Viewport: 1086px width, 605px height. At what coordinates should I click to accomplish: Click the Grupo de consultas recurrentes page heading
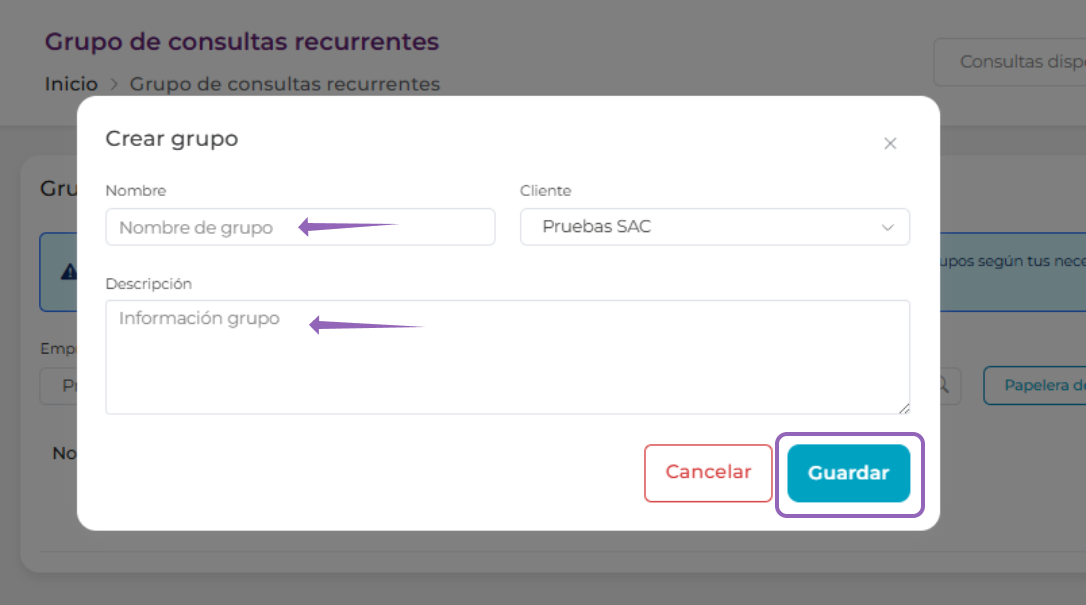[x=242, y=42]
